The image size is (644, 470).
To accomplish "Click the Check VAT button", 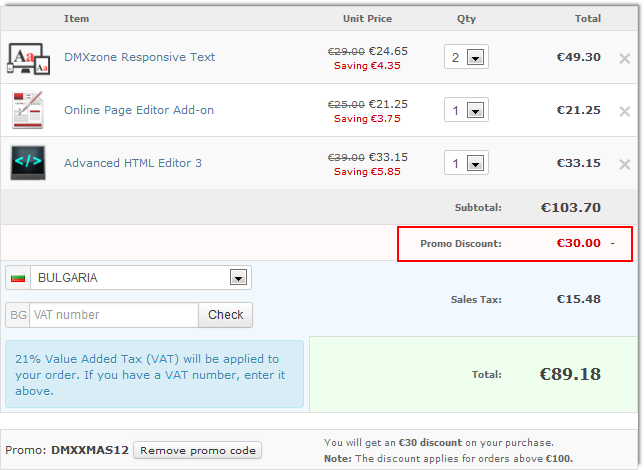I will pyautogui.click(x=225, y=315).
